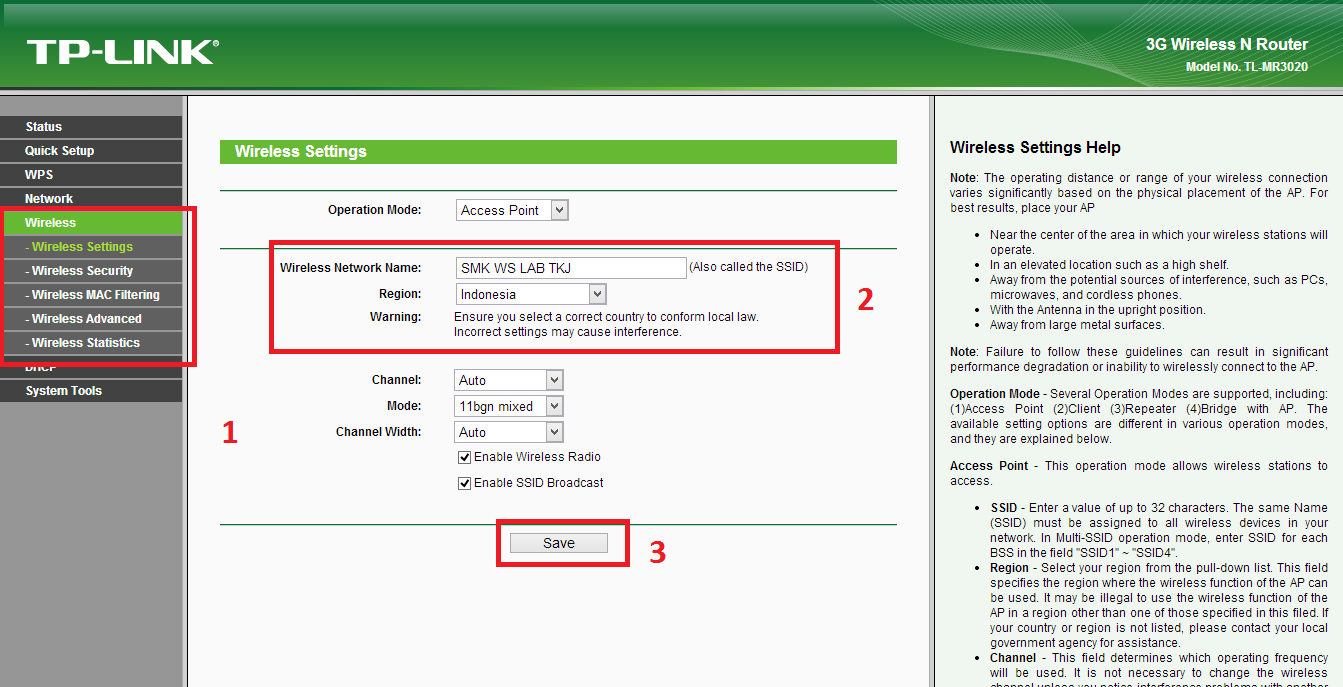Open the WPS menu

[x=91, y=175]
